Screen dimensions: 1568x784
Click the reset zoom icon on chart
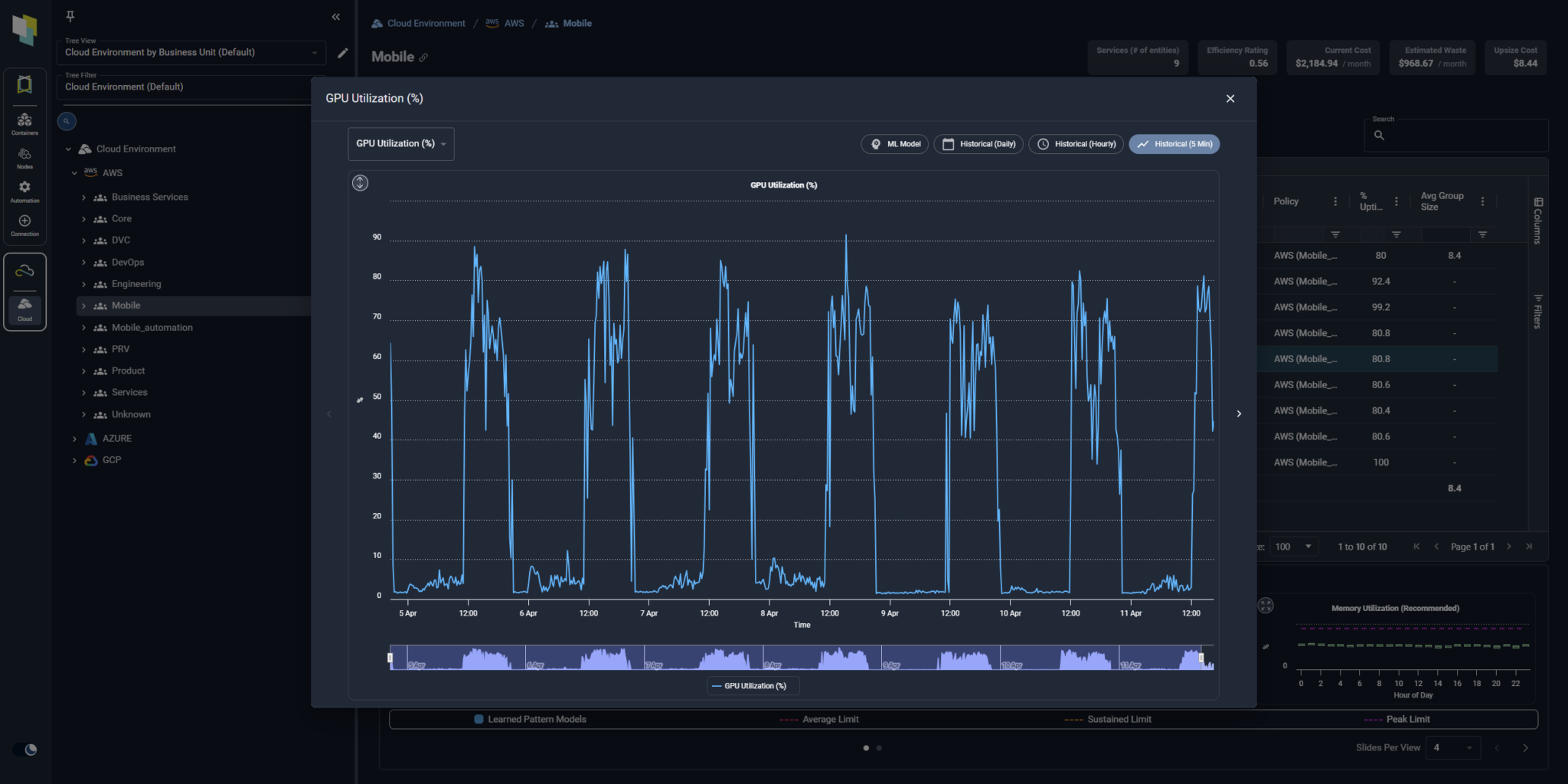coord(359,182)
